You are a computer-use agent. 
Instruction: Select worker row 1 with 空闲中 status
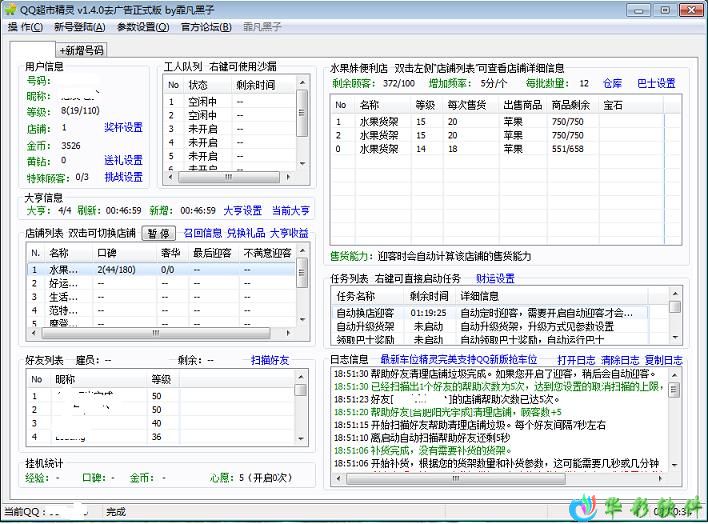click(x=230, y=102)
